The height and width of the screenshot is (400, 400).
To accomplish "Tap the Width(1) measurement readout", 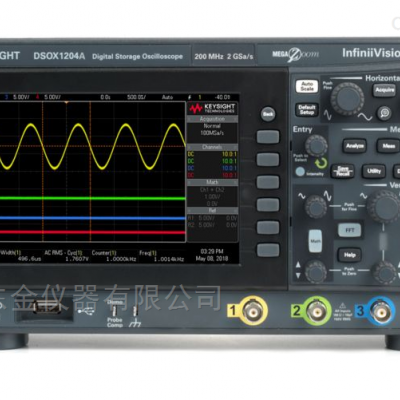I will coord(20,256).
